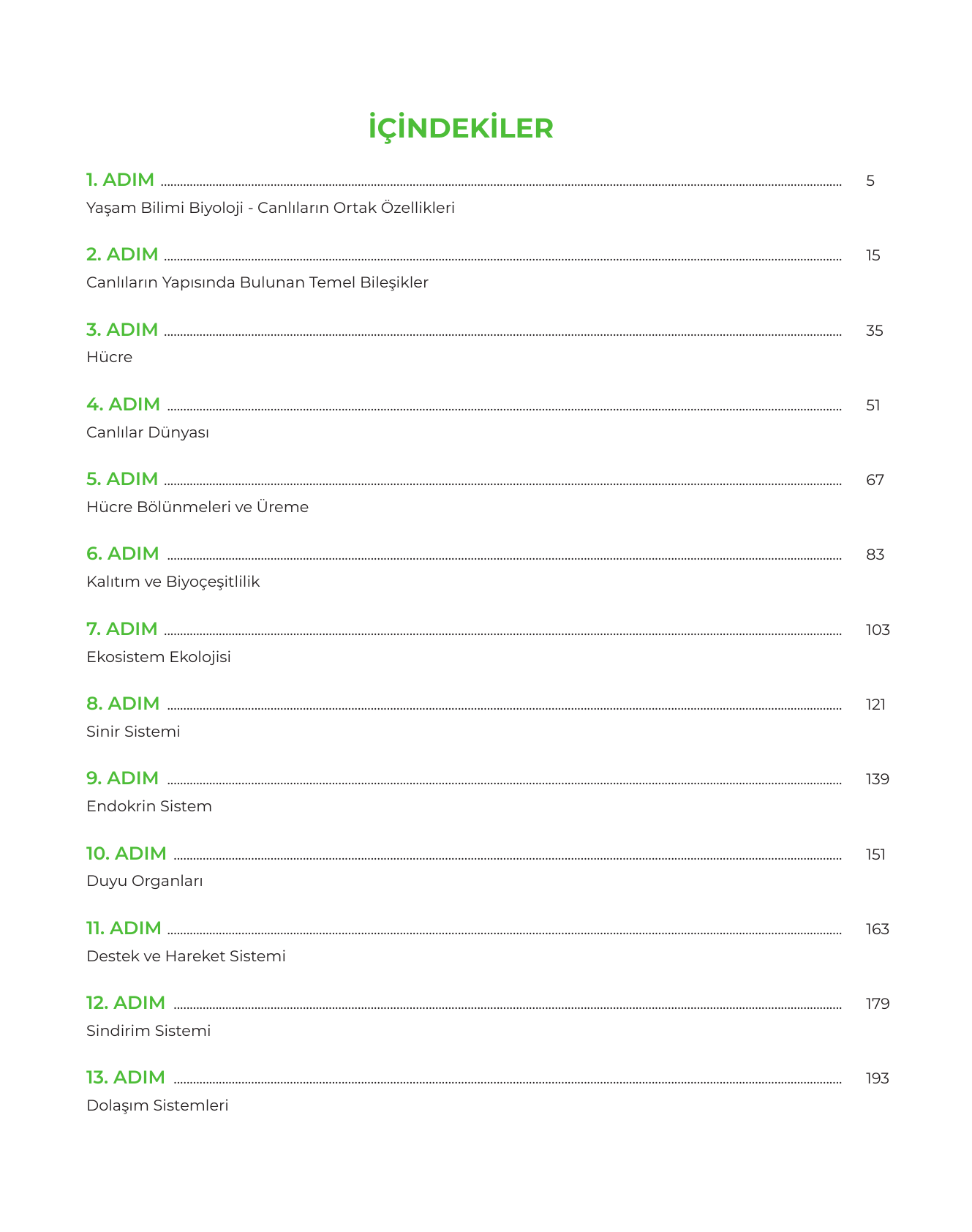The image size is (972, 1232).
Task: Click the Ekosistem Ekolojisi title
Action: click(x=158, y=657)
